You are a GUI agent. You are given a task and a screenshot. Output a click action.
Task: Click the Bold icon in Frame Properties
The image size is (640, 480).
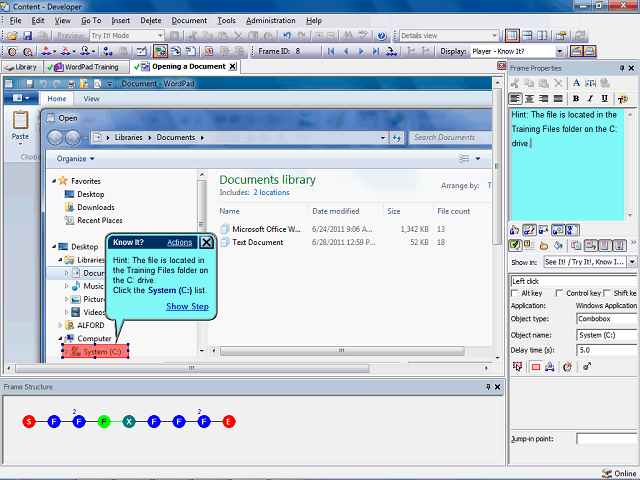tap(576, 99)
